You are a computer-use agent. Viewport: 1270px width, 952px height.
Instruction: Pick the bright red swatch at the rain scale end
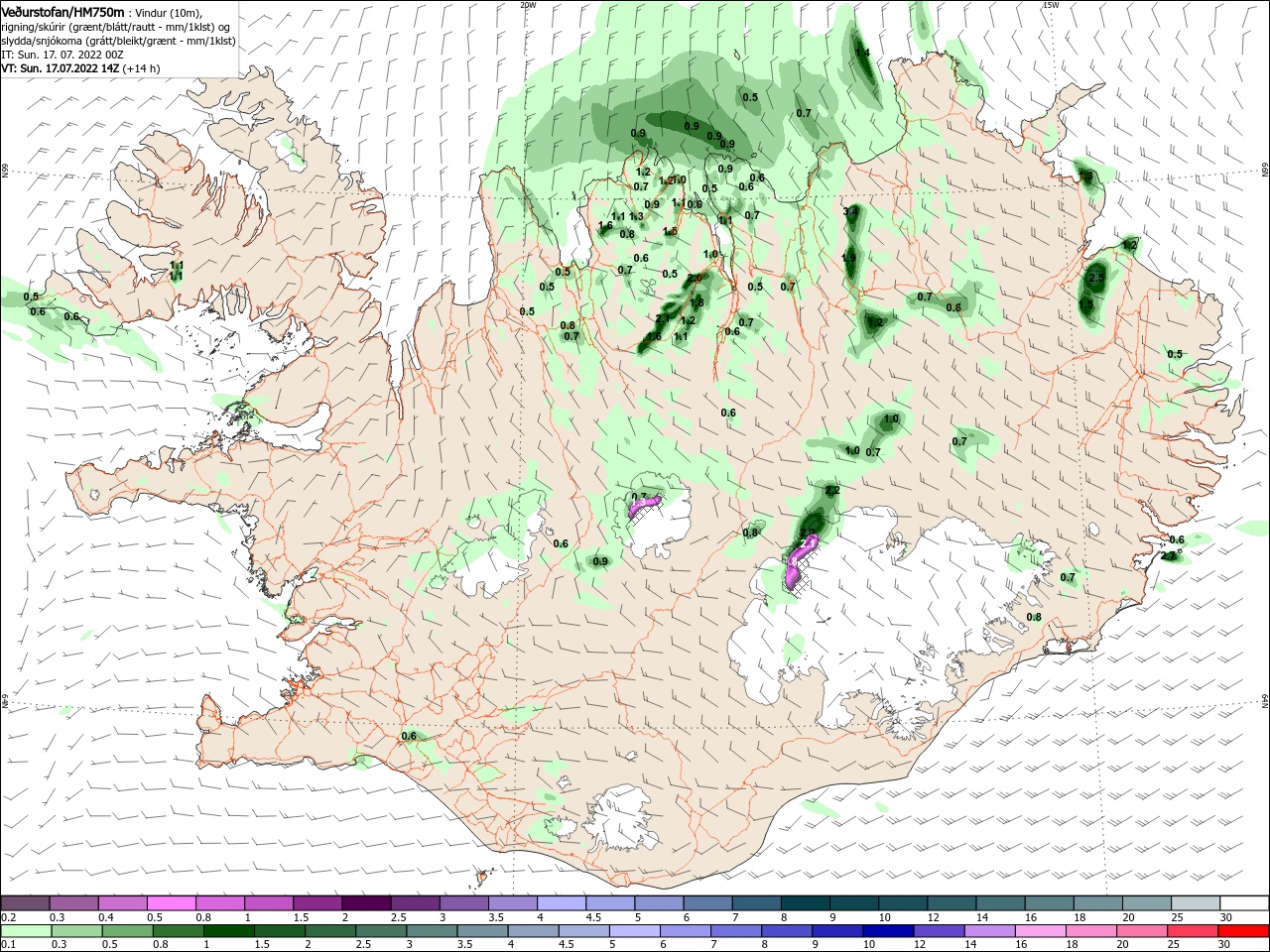[1243, 931]
